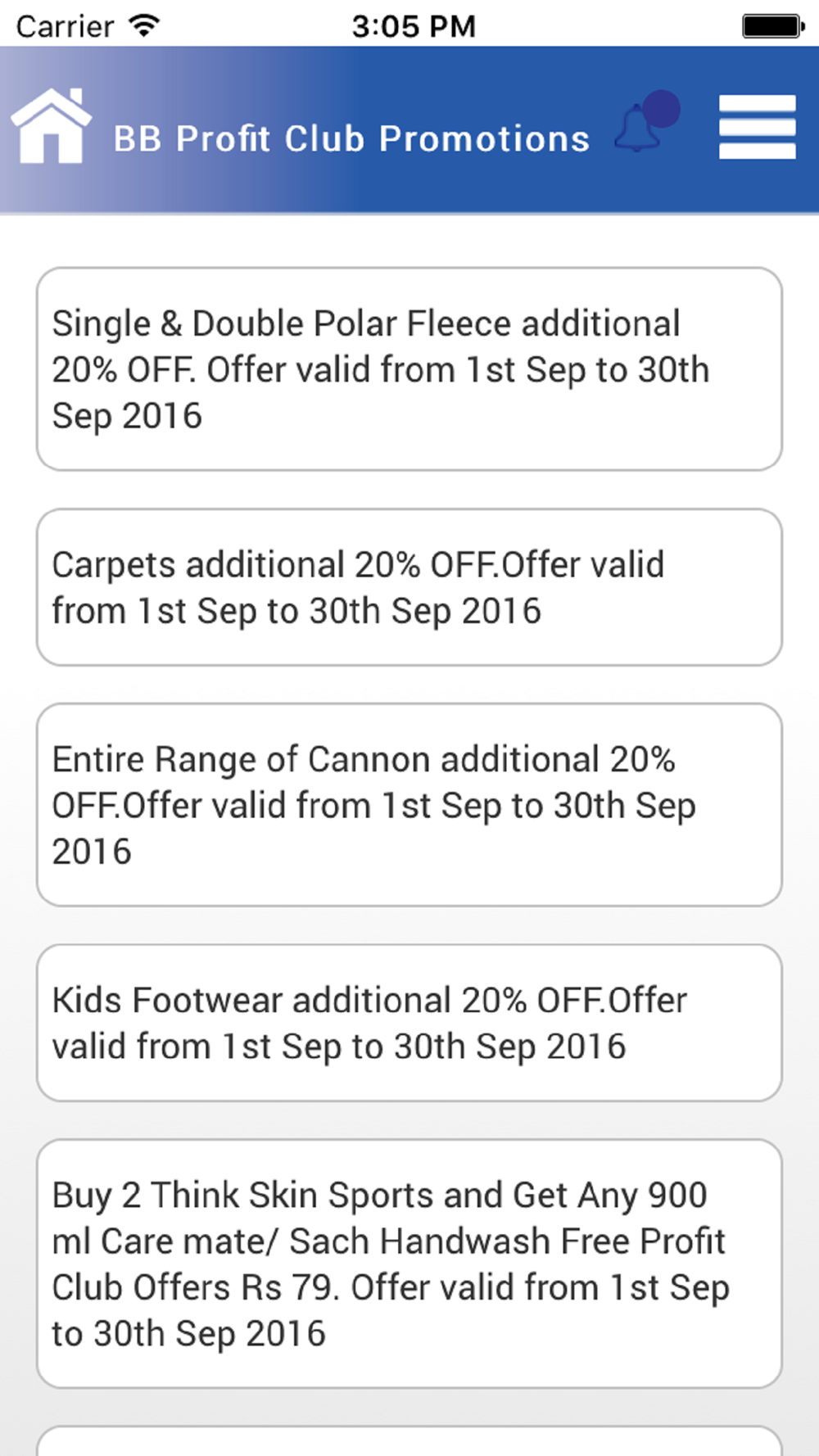Image resolution: width=819 pixels, height=1456 pixels.
Task: Tap the Wi-Fi signal icon in status bar
Action: tap(144, 25)
